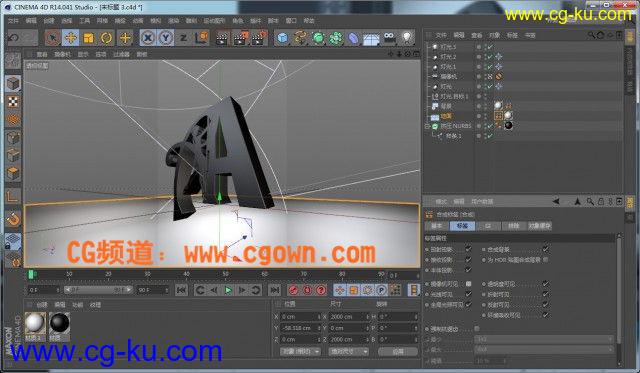This screenshot has height=373, width=640.
Task: Click the Undo arrow in the top toolbar
Action: pyautogui.click(x=14, y=38)
